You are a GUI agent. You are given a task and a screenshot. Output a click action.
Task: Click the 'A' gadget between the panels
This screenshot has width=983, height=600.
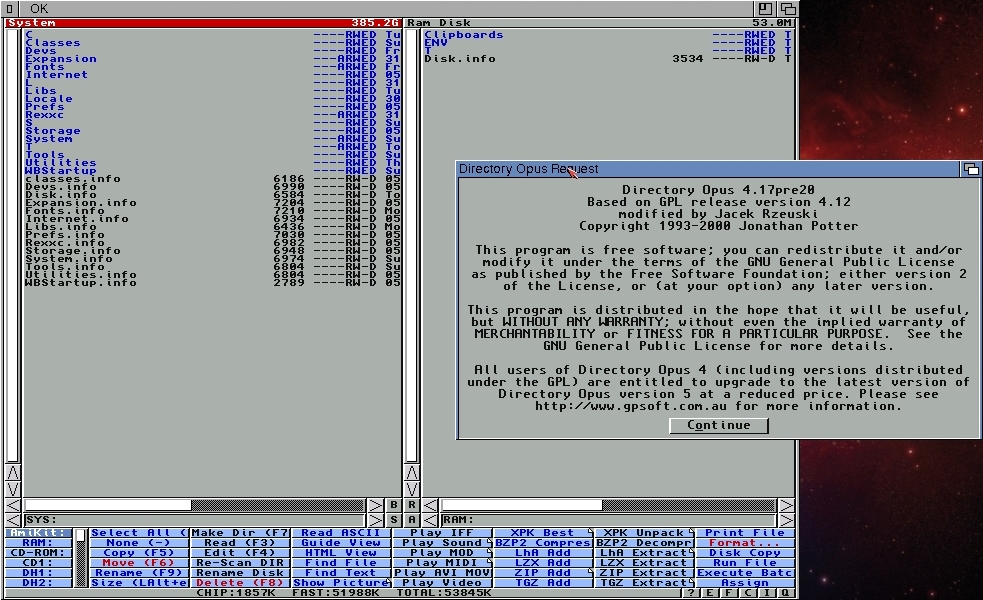coord(412,520)
